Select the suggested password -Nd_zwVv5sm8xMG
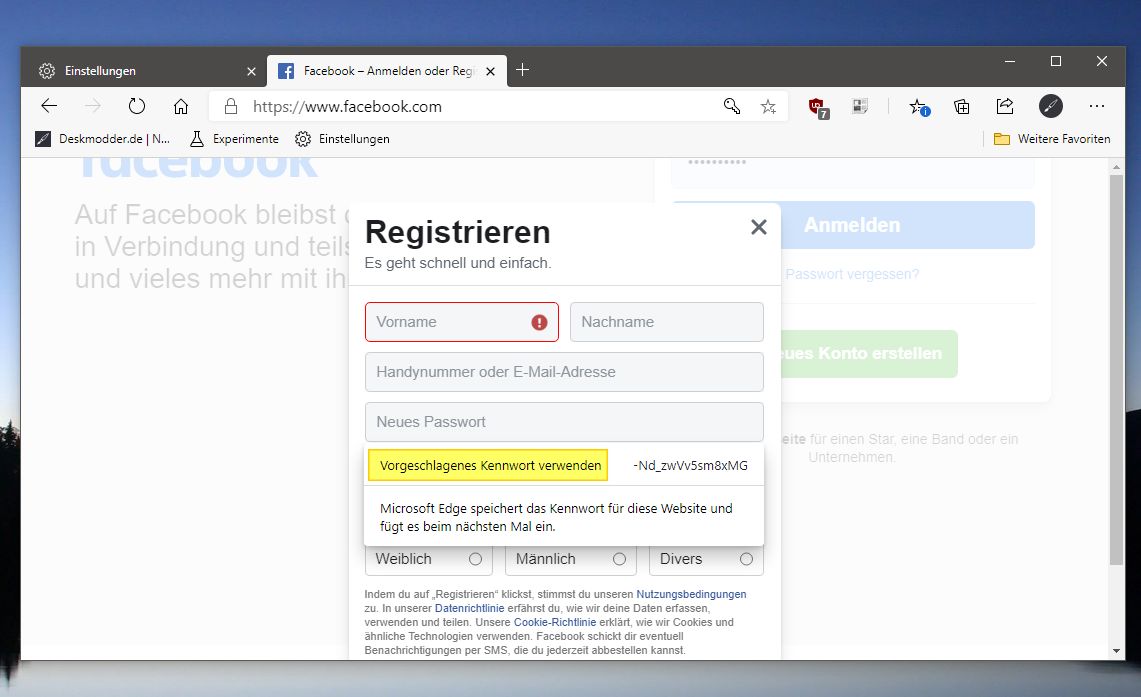Screen dimensions: 1141x697 tap(690, 466)
